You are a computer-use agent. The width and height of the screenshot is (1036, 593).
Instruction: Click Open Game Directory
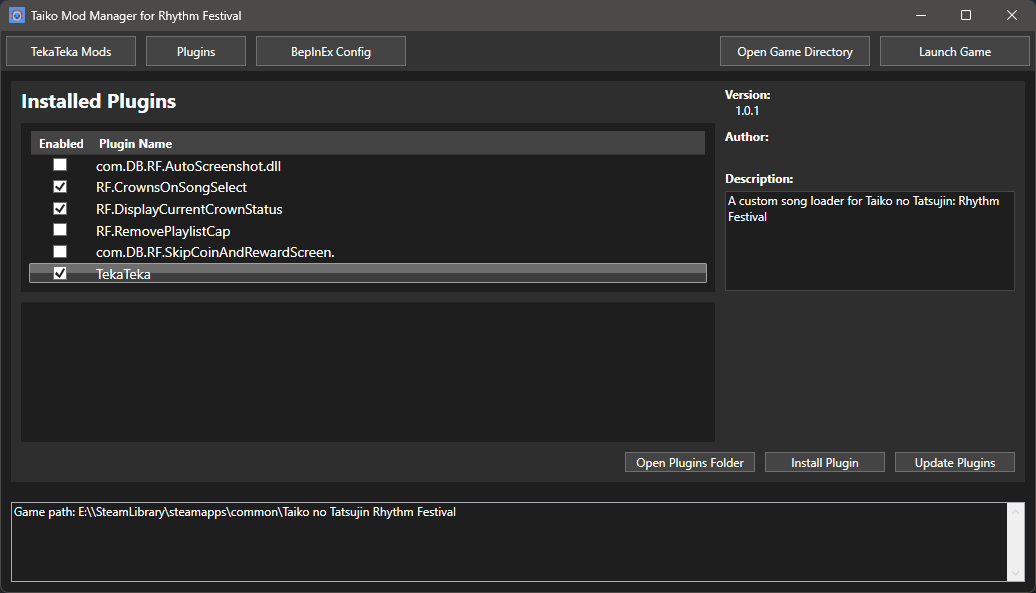pyautogui.click(x=794, y=50)
